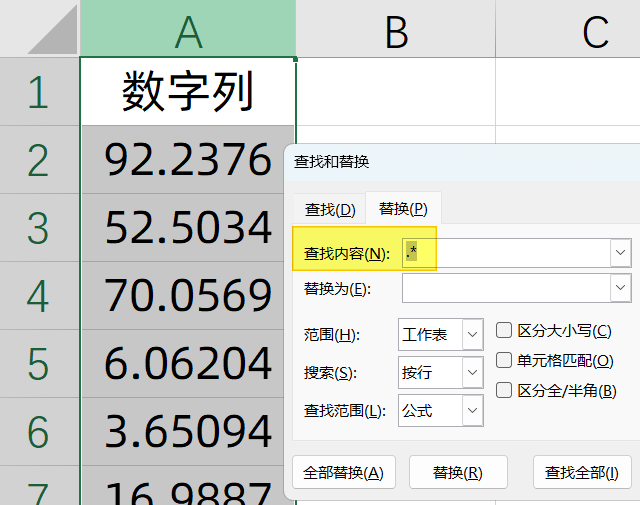Click cell containing 数字列
This screenshot has height=505, width=640.
188,91
